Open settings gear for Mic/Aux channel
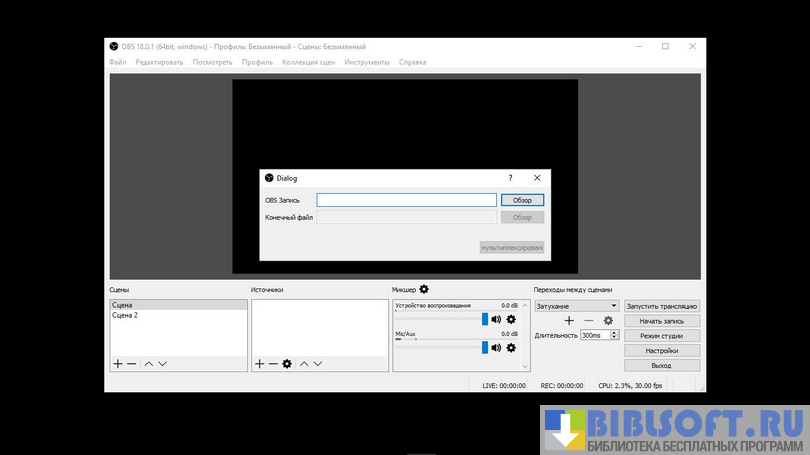This screenshot has width=810, height=455. 511,348
